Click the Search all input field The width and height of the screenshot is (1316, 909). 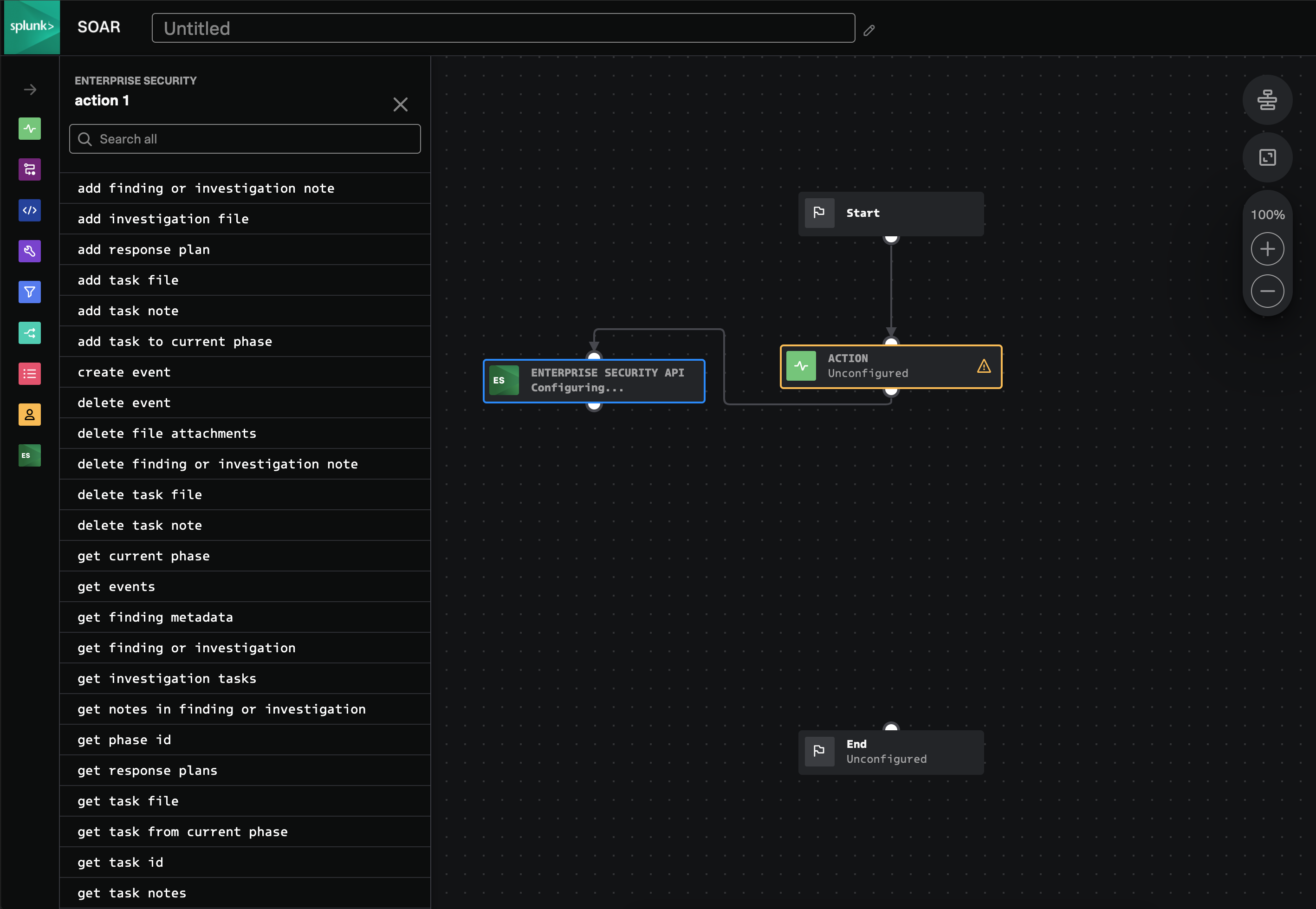pos(245,139)
